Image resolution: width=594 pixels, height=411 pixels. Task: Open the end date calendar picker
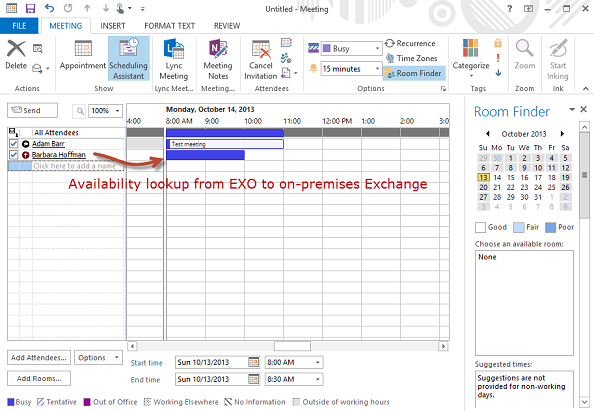pyautogui.click(x=253, y=379)
